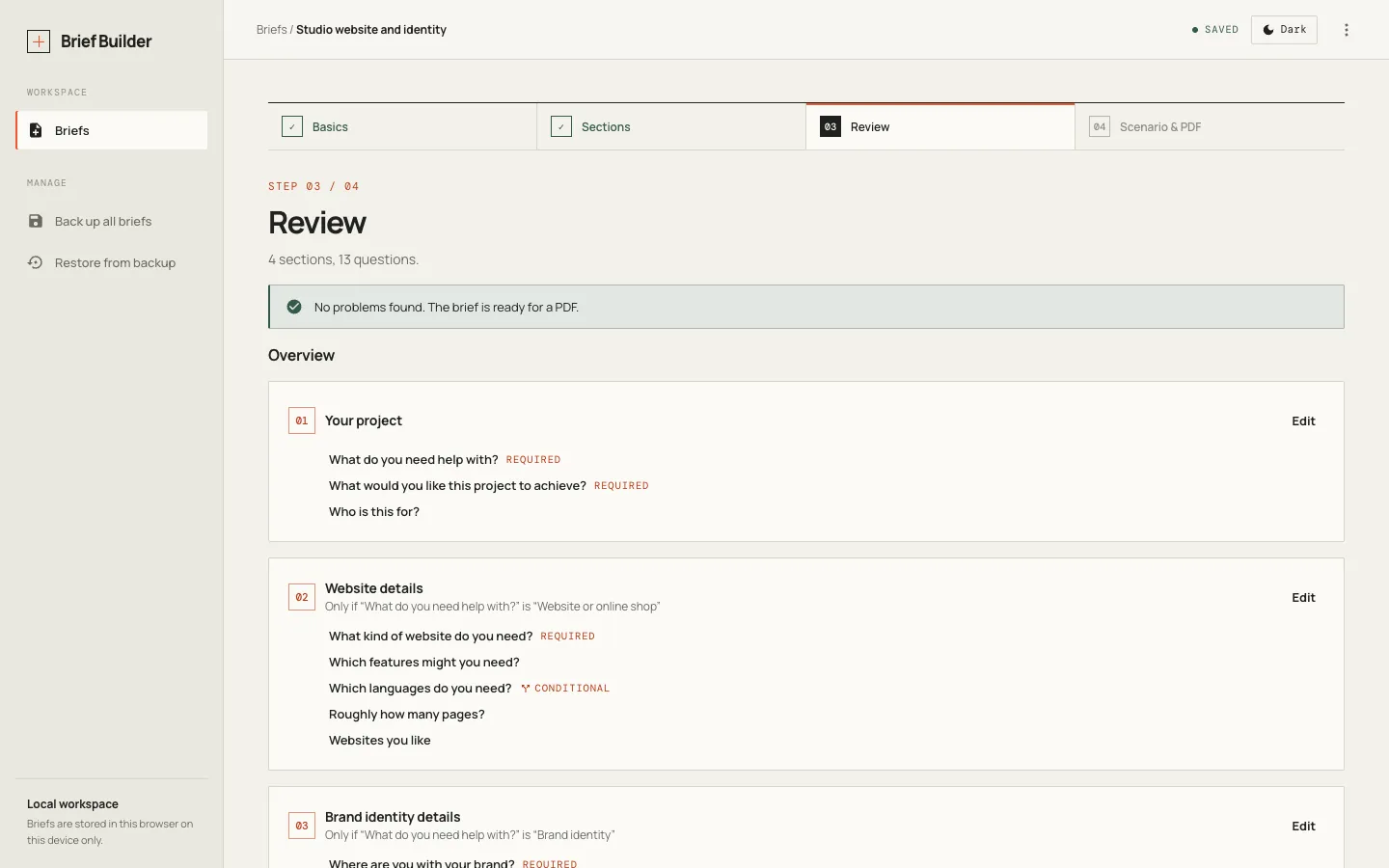Click the 01 badge of Your project
Image resolution: width=1389 pixels, height=868 pixels.
click(x=302, y=420)
